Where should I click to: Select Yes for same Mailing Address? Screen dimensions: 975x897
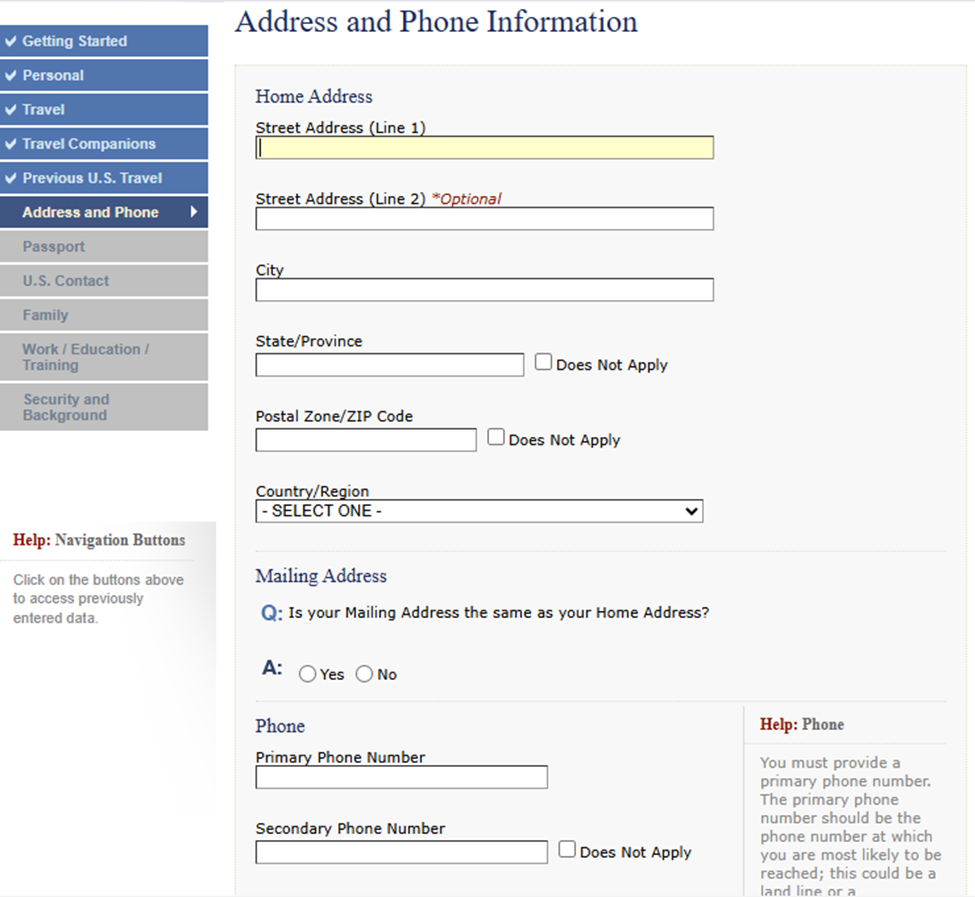(x=308, y=675)
